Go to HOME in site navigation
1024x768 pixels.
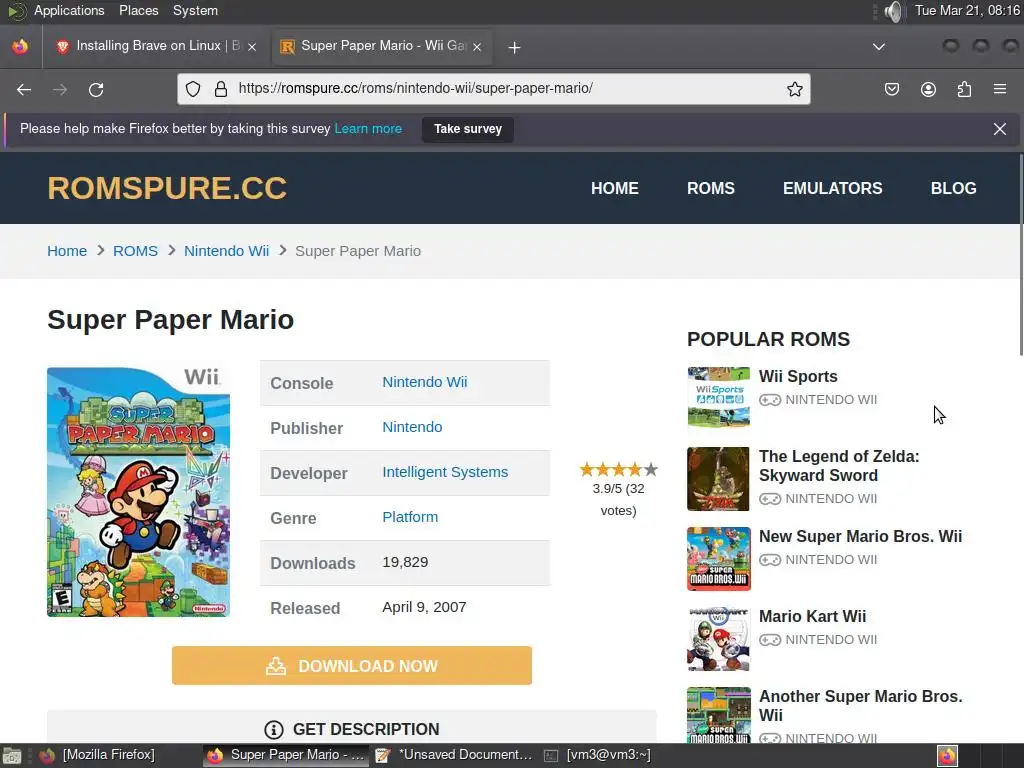pos(615,188)
